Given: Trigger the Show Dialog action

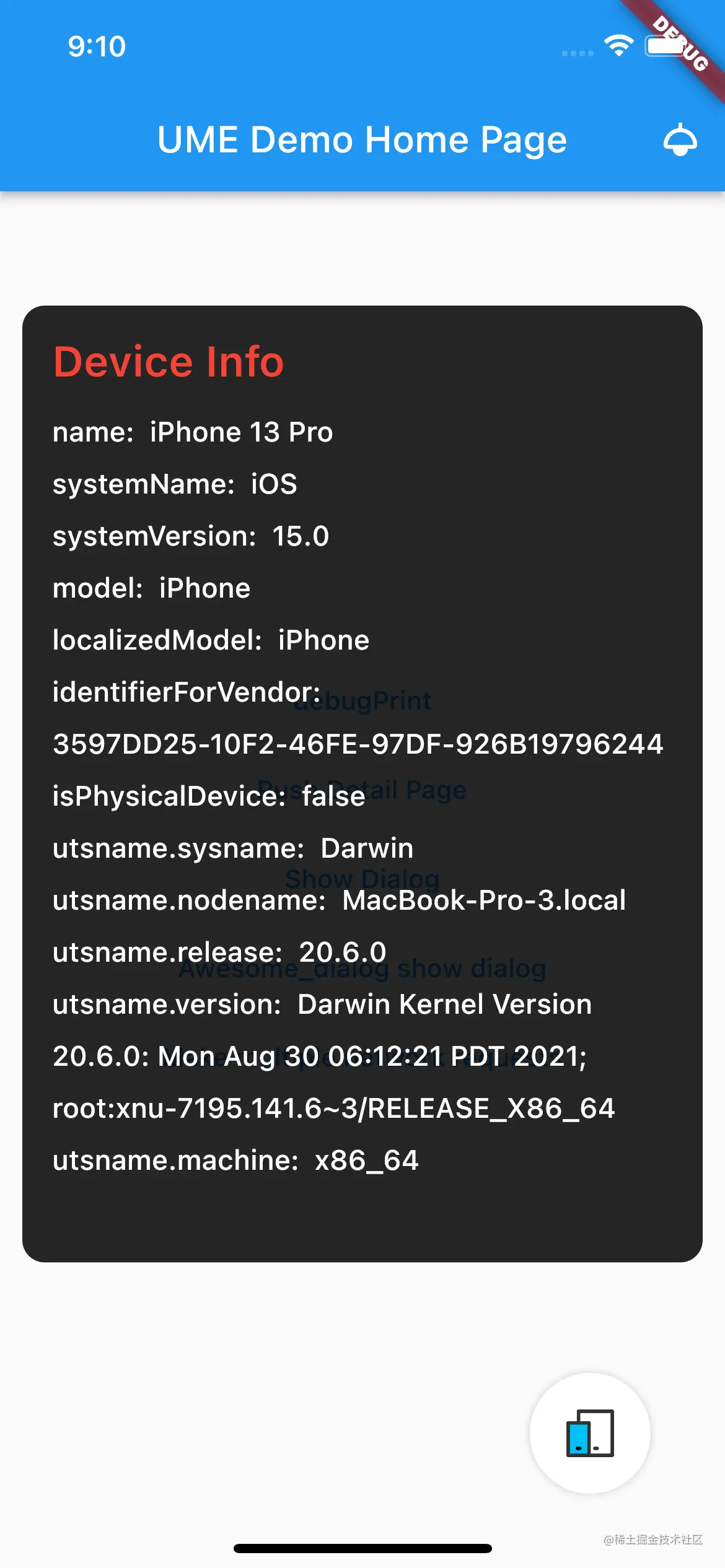Looking at the screenshot, I should pos(362,878).
